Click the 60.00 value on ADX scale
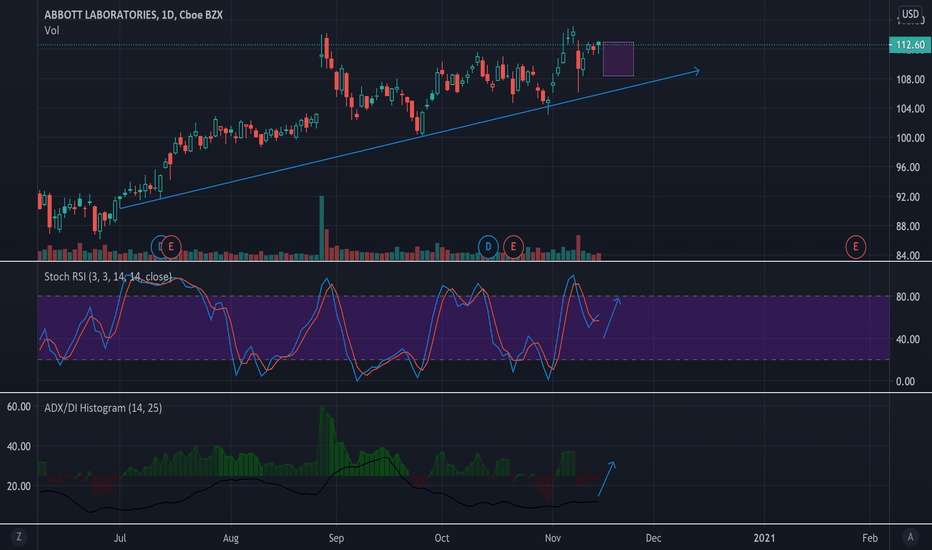 click(x=18, y=407)
